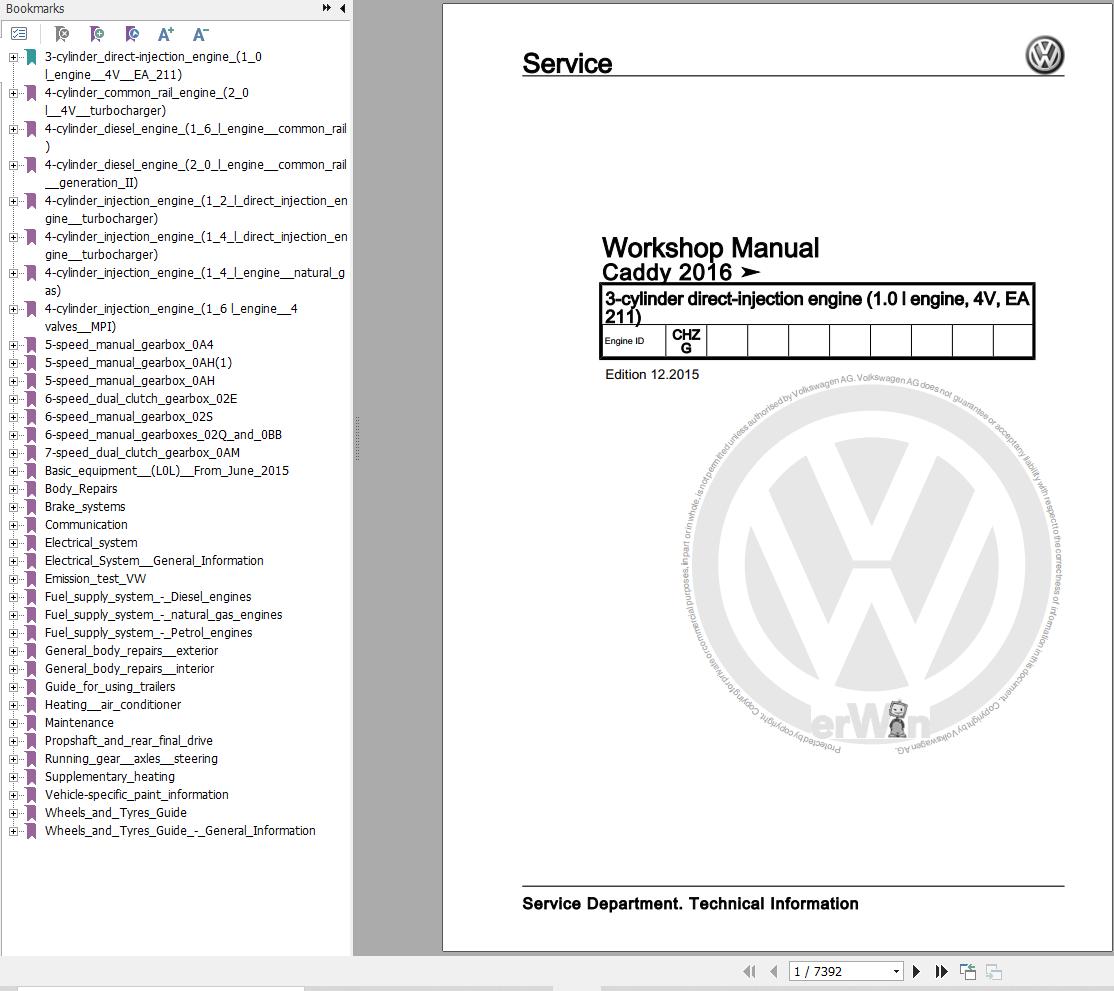
Task: Open the bookmark options menu icon
Action: coord(19,33)
